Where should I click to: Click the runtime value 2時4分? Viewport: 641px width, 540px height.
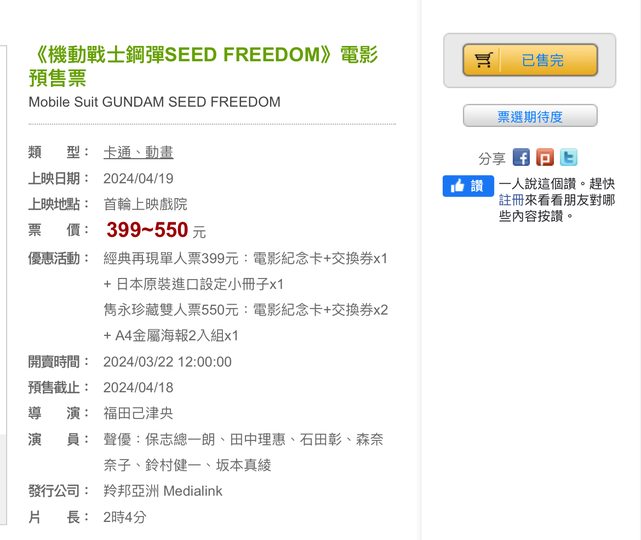tap(125, 517)
